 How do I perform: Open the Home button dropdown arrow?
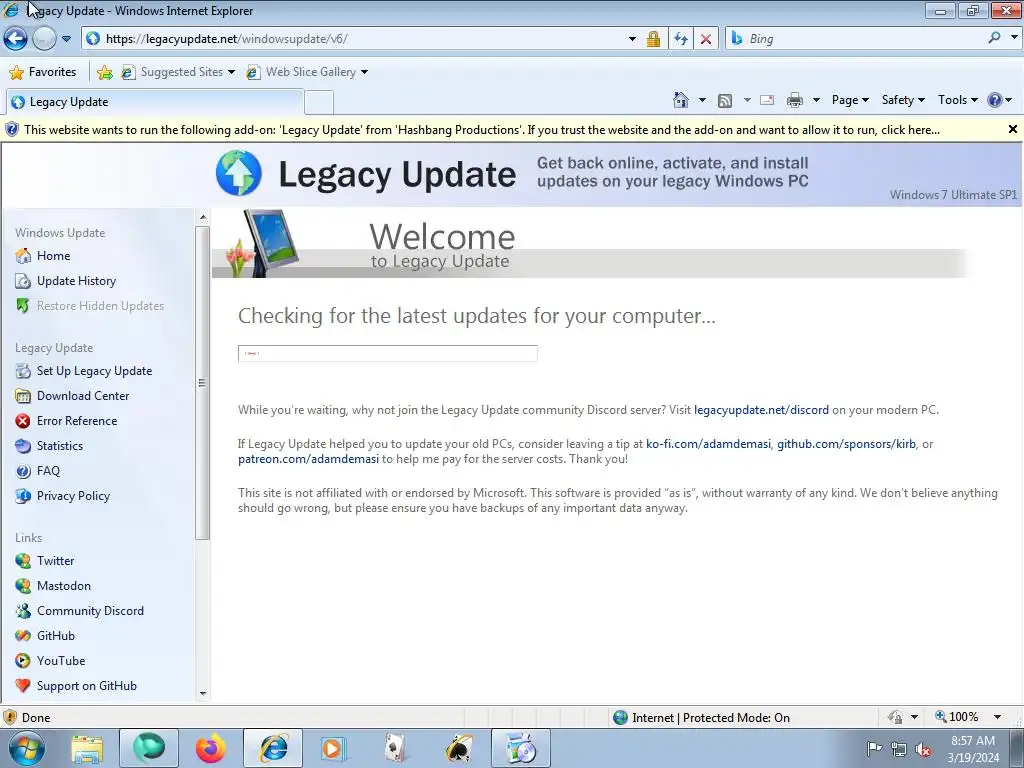pyautogui.click(x=702, y=100)
